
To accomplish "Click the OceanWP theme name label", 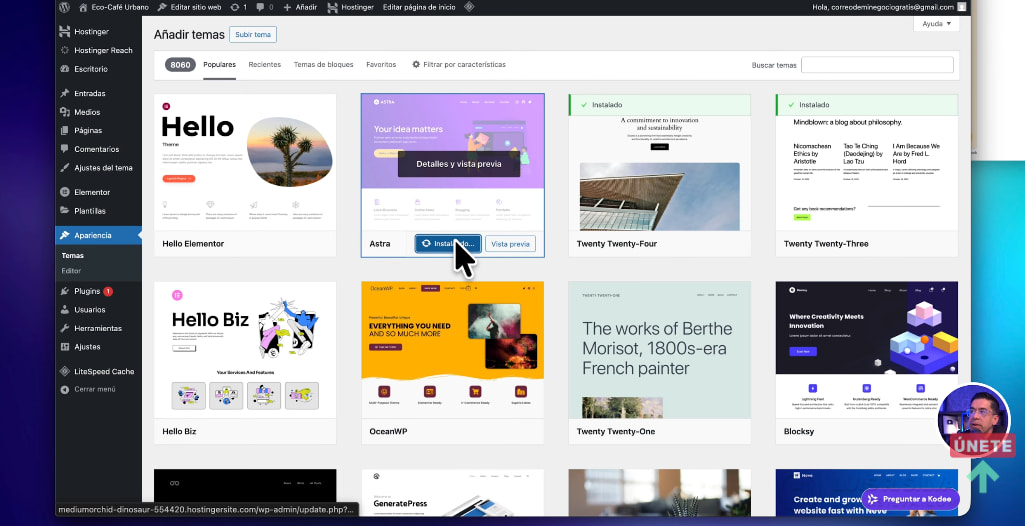I will (x=388, y=431).
